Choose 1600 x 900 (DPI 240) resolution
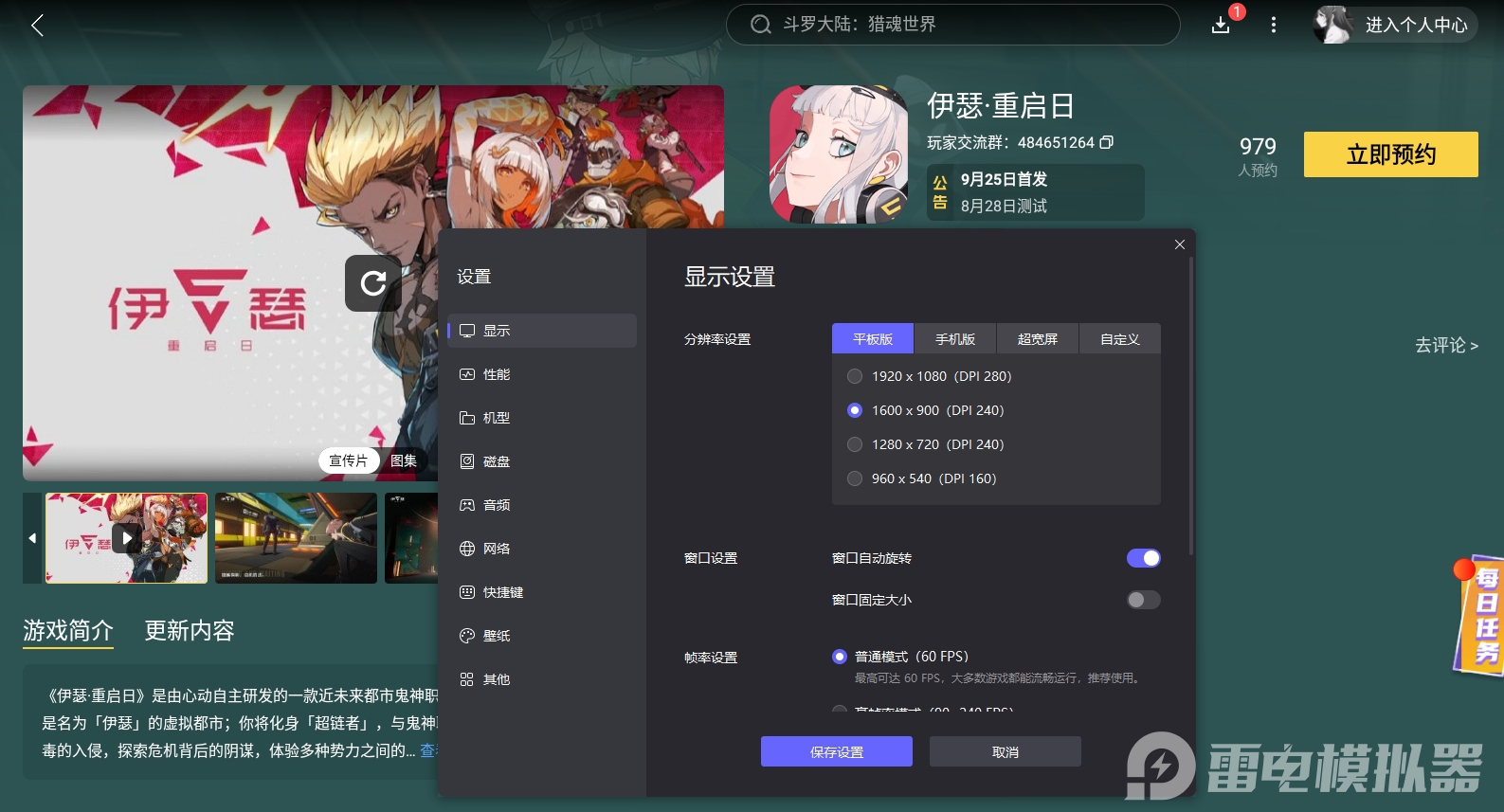The image size is (1504, 812). click(x=926, y=410)
